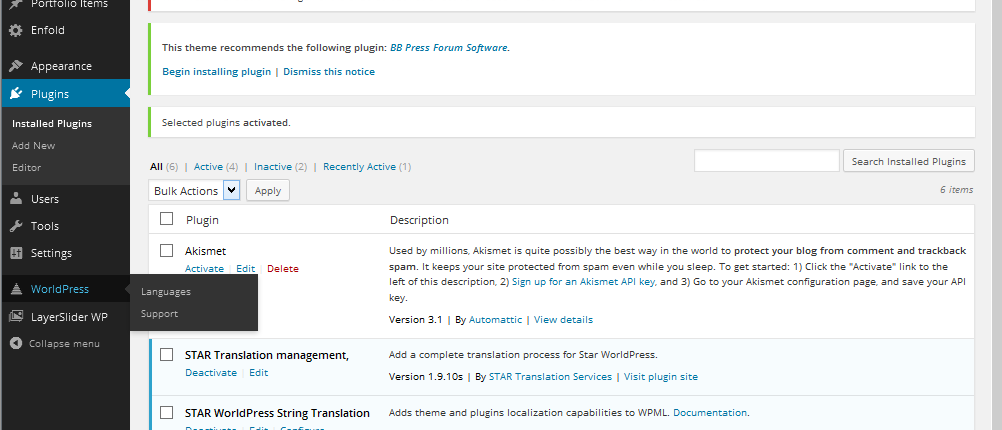Select Languages in WorldPress flyout
Viewport: 1002px width, 430px height.
point(166,292)
